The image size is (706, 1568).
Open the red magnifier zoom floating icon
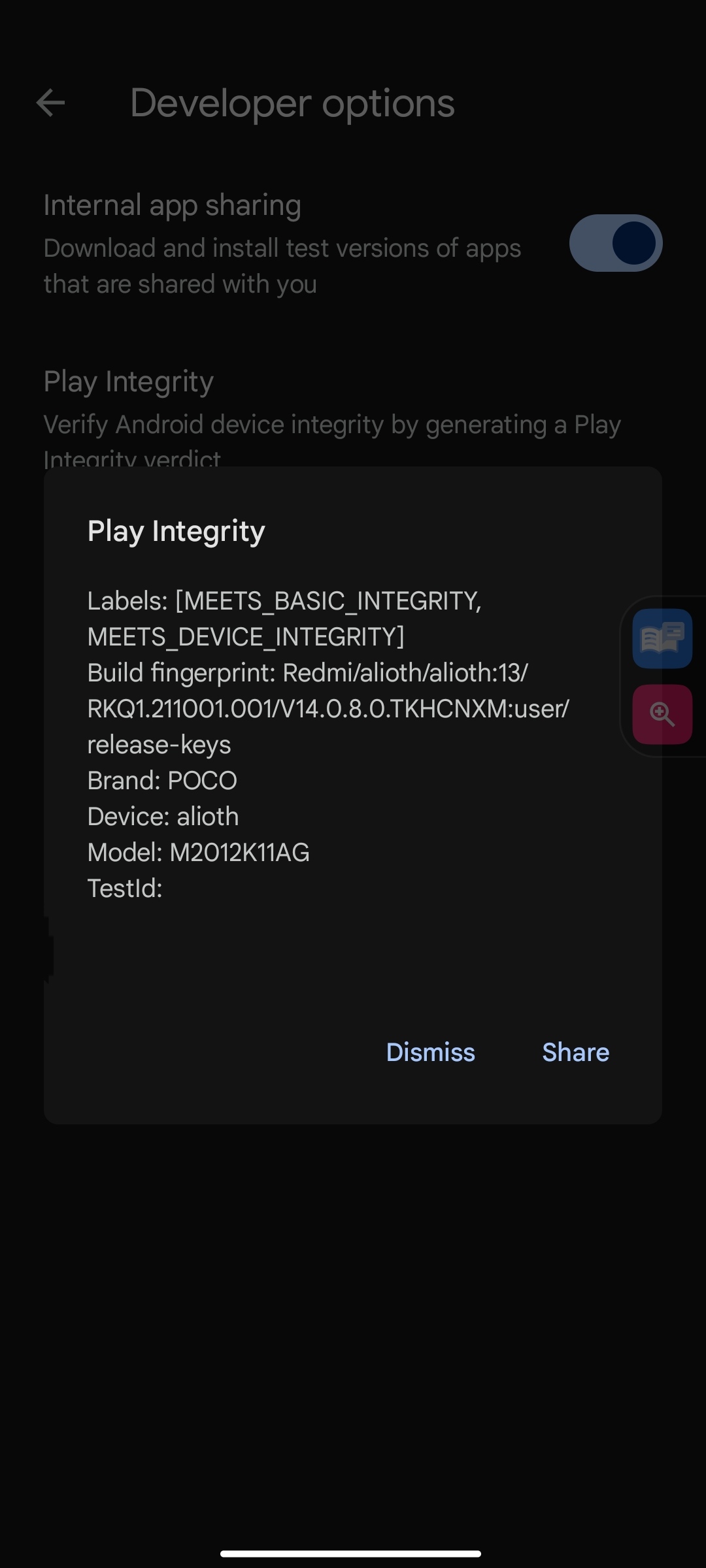pyautogui.click(x=662, y=714)
